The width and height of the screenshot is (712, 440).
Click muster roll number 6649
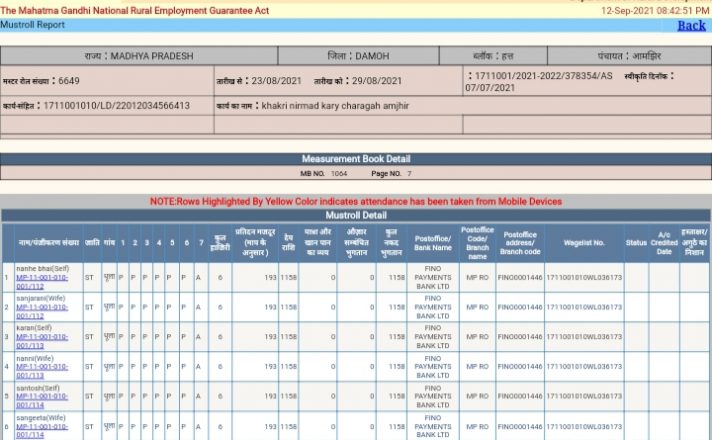click(69, 81)
